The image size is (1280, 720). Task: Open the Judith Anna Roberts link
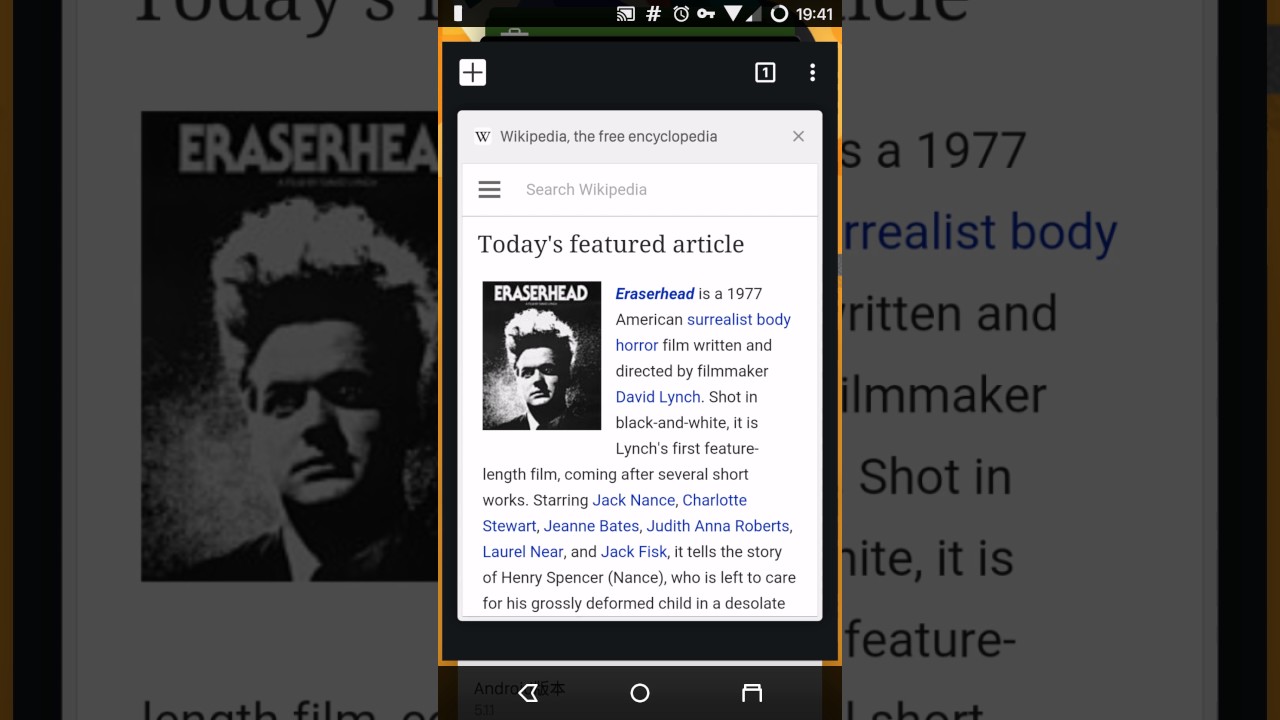[718, 526]
